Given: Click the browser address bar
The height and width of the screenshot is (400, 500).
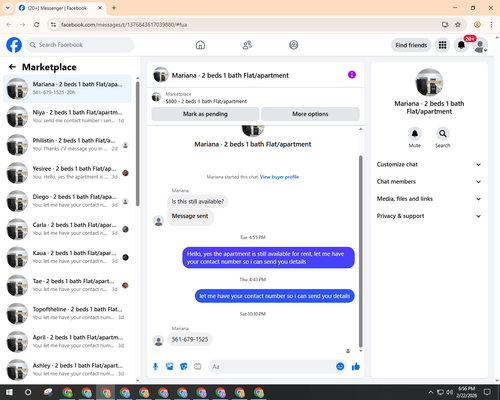Looking at the screenshot, I should 247,25.
